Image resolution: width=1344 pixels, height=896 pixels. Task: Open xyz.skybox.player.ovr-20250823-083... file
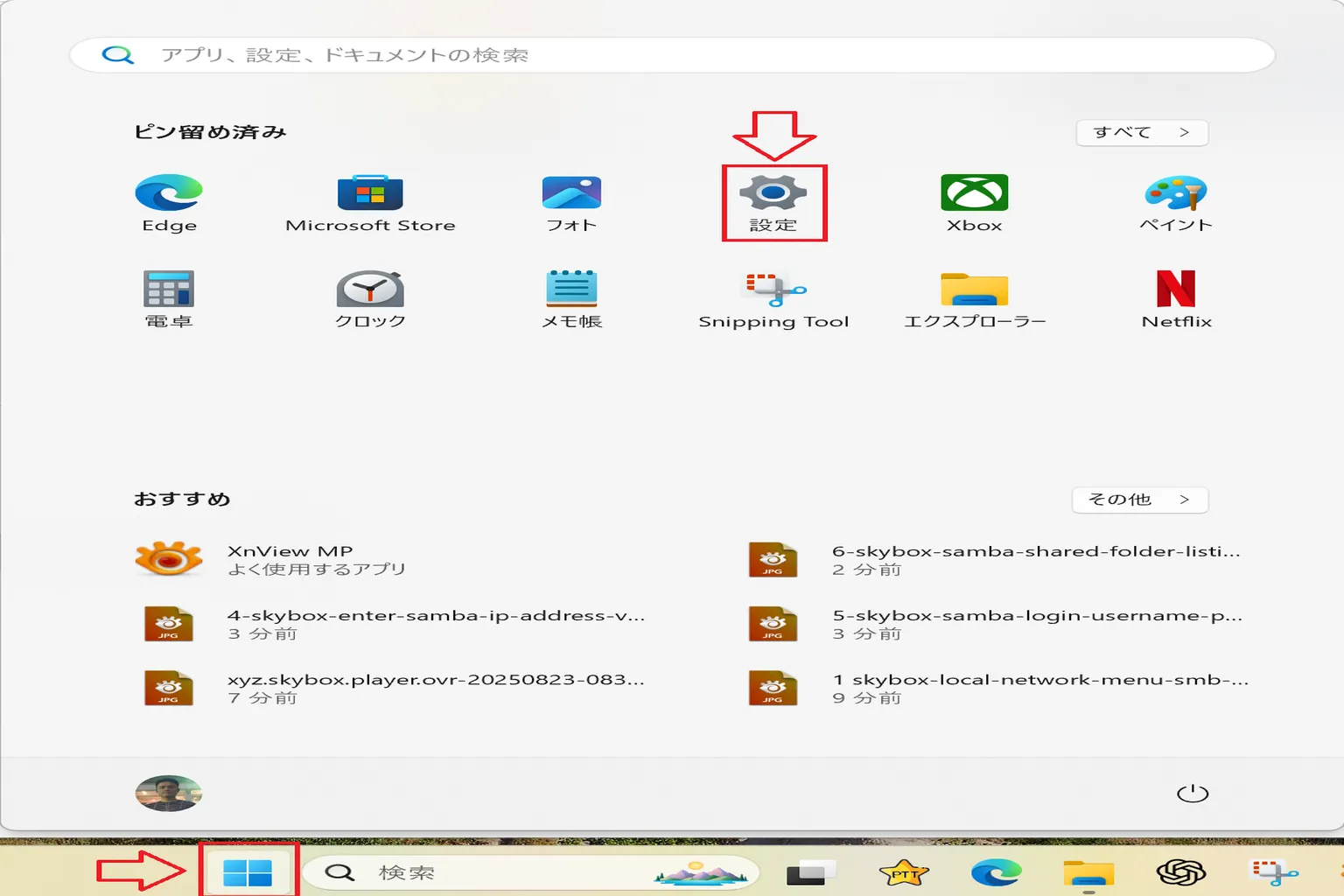[394, 689]
